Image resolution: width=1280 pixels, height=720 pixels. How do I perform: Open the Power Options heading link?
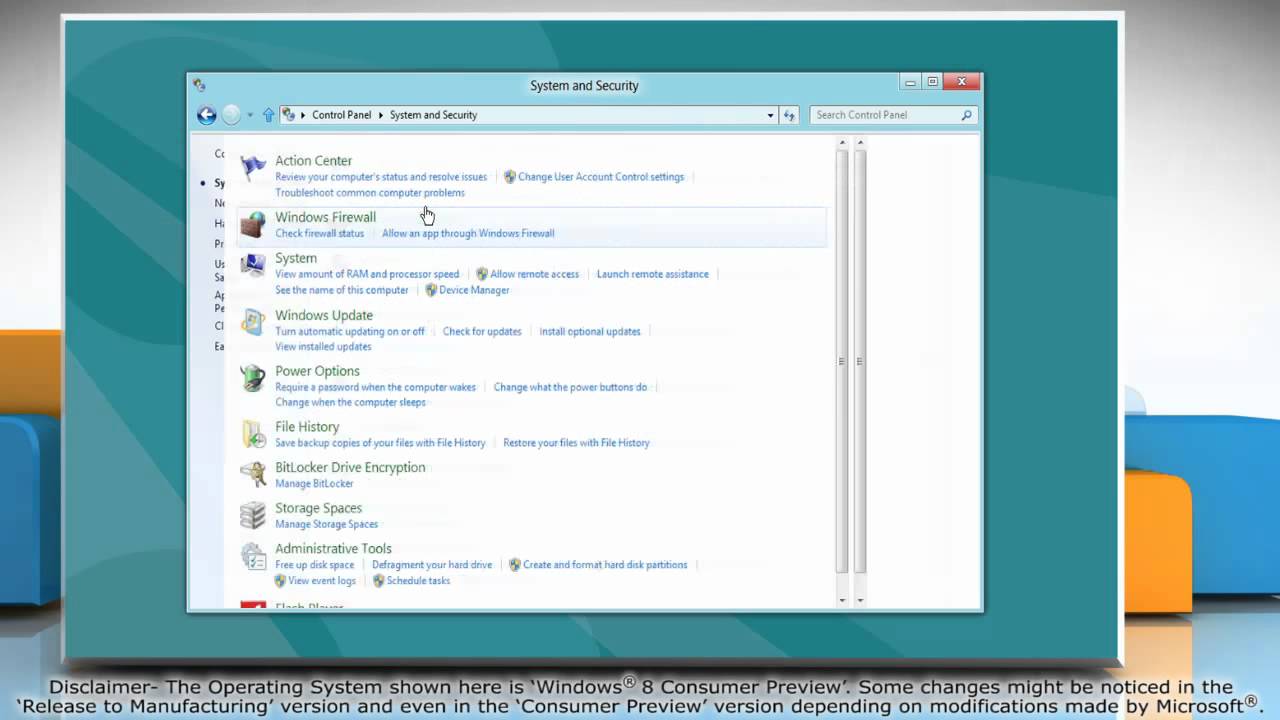click(317, 371)
